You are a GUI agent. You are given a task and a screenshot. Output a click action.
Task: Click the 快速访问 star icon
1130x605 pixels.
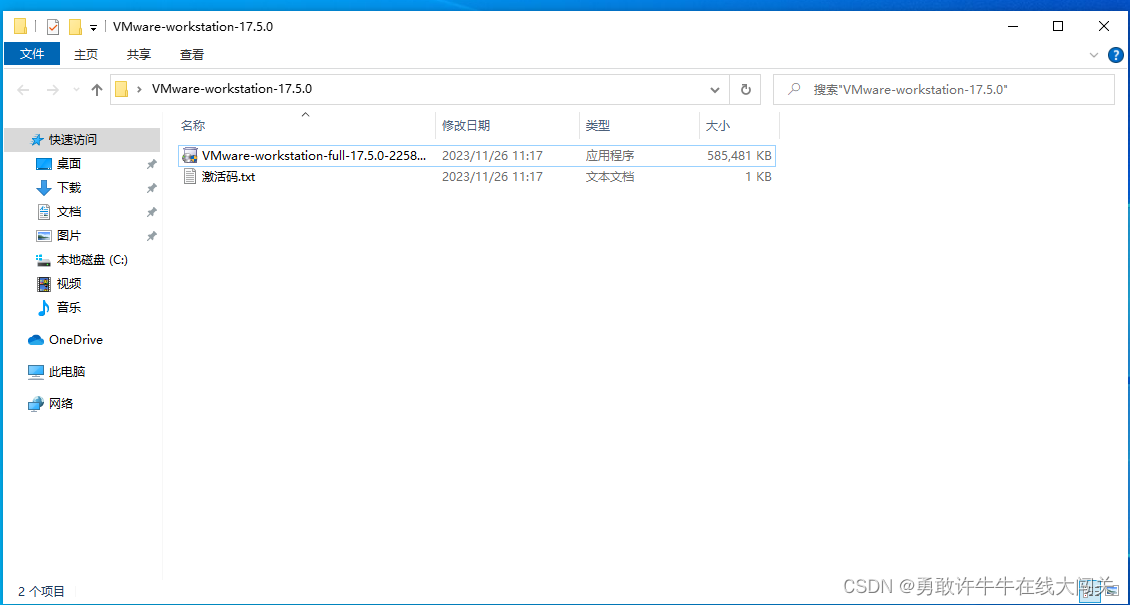(x=37, y=140)
